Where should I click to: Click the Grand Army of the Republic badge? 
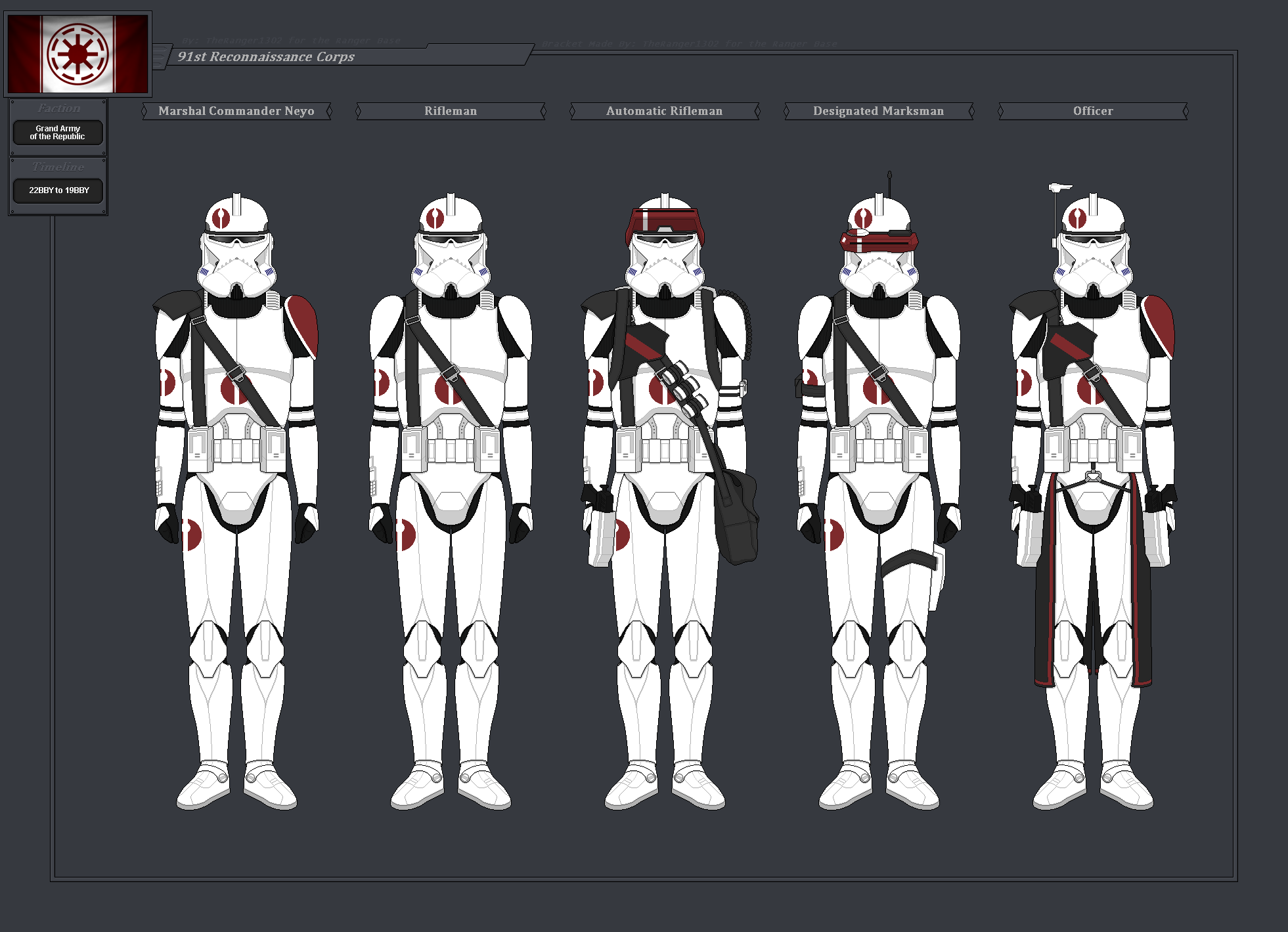pyautogui.click(x=58, y=133)
